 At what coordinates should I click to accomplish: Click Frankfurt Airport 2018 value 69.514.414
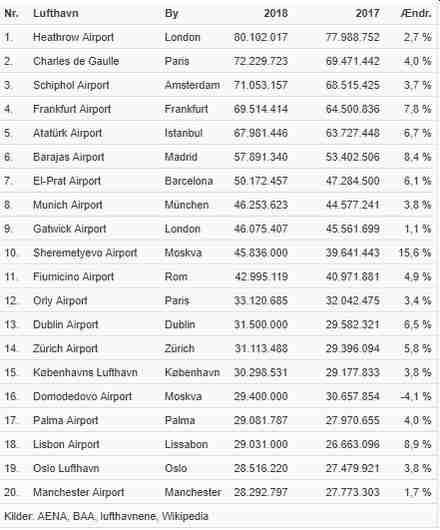coord(261,109)
